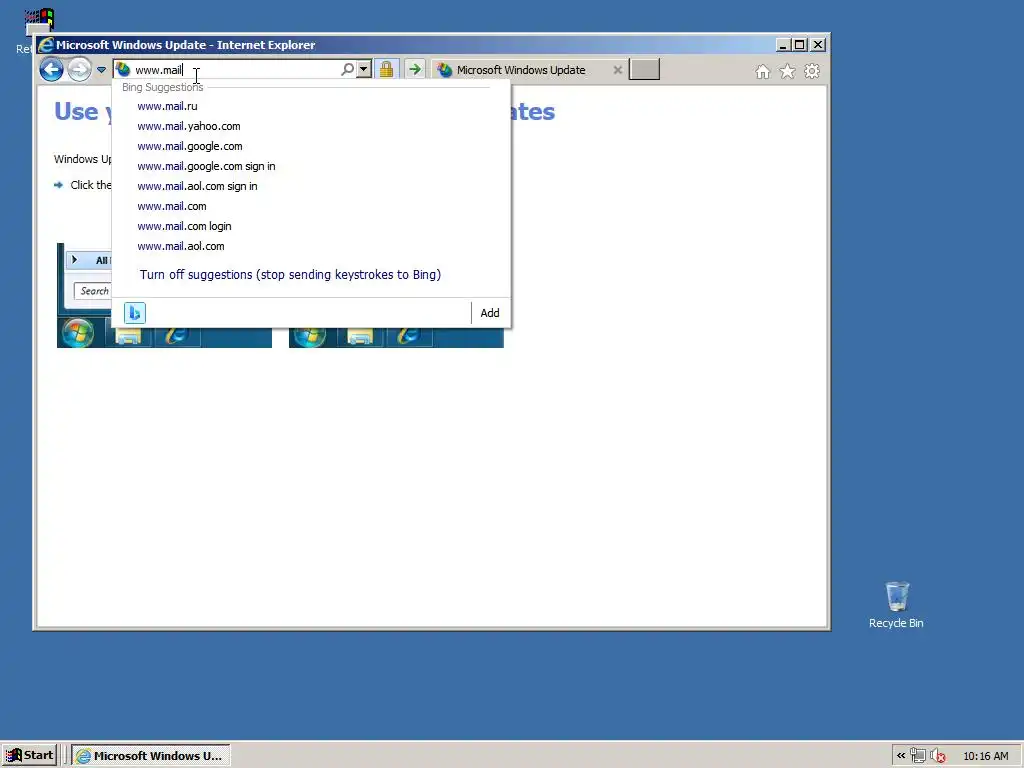The height and width of the screenshot is (768, 1024).
Task: Select the Microsoft Windows Update tab
Action: coord(520,70)
